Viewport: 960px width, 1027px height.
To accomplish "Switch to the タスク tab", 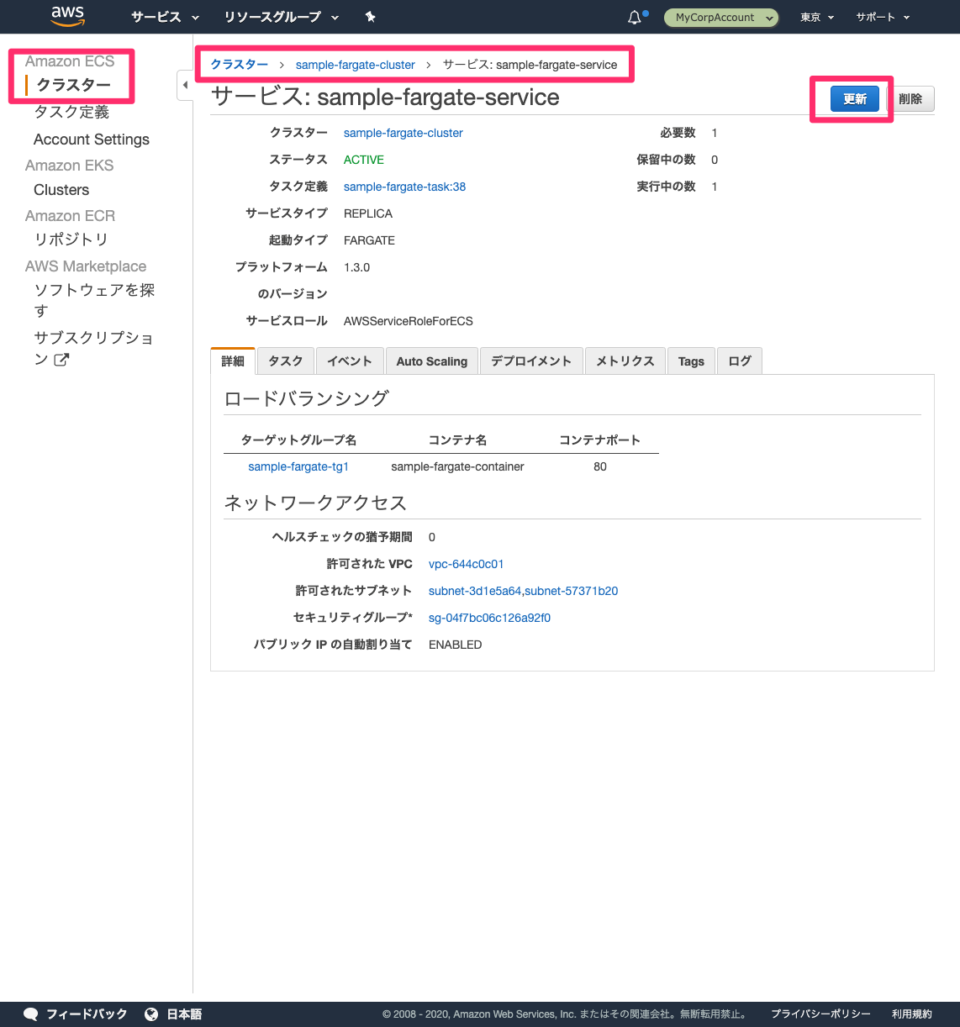I will pos(286,360).
